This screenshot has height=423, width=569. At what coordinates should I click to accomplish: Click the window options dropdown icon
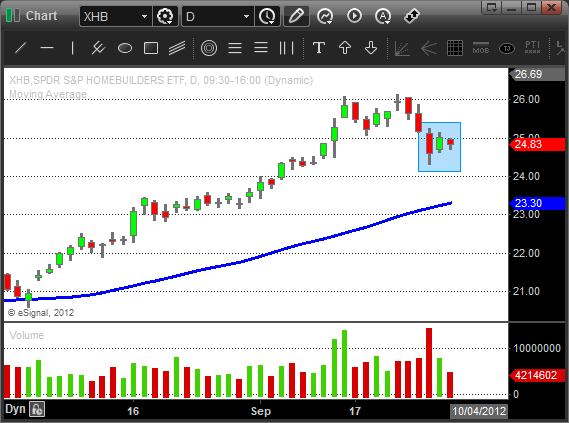coord(492,8)
